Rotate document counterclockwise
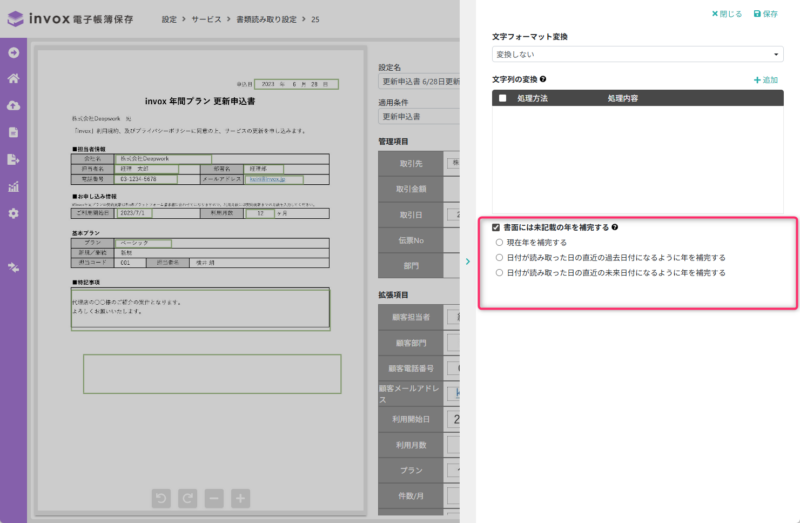 [161, 498]
